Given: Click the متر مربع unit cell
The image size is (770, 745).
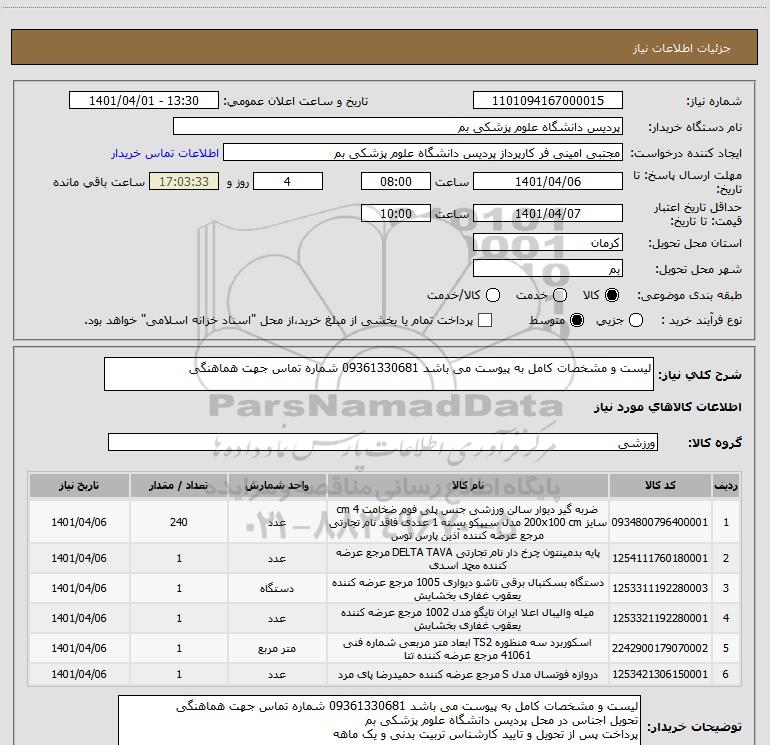Looking at the screenshot, I should coord(277,648).
